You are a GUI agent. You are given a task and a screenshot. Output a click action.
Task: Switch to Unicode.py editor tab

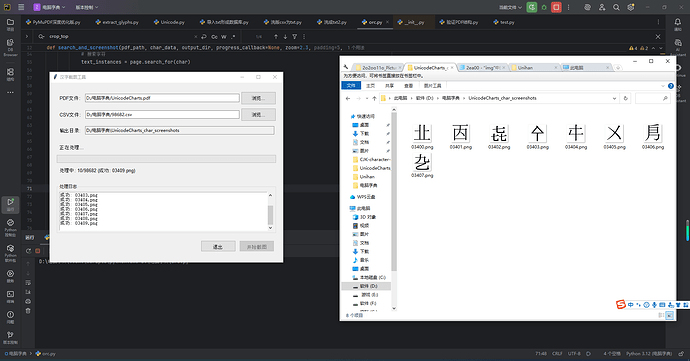tap(169, 22)
